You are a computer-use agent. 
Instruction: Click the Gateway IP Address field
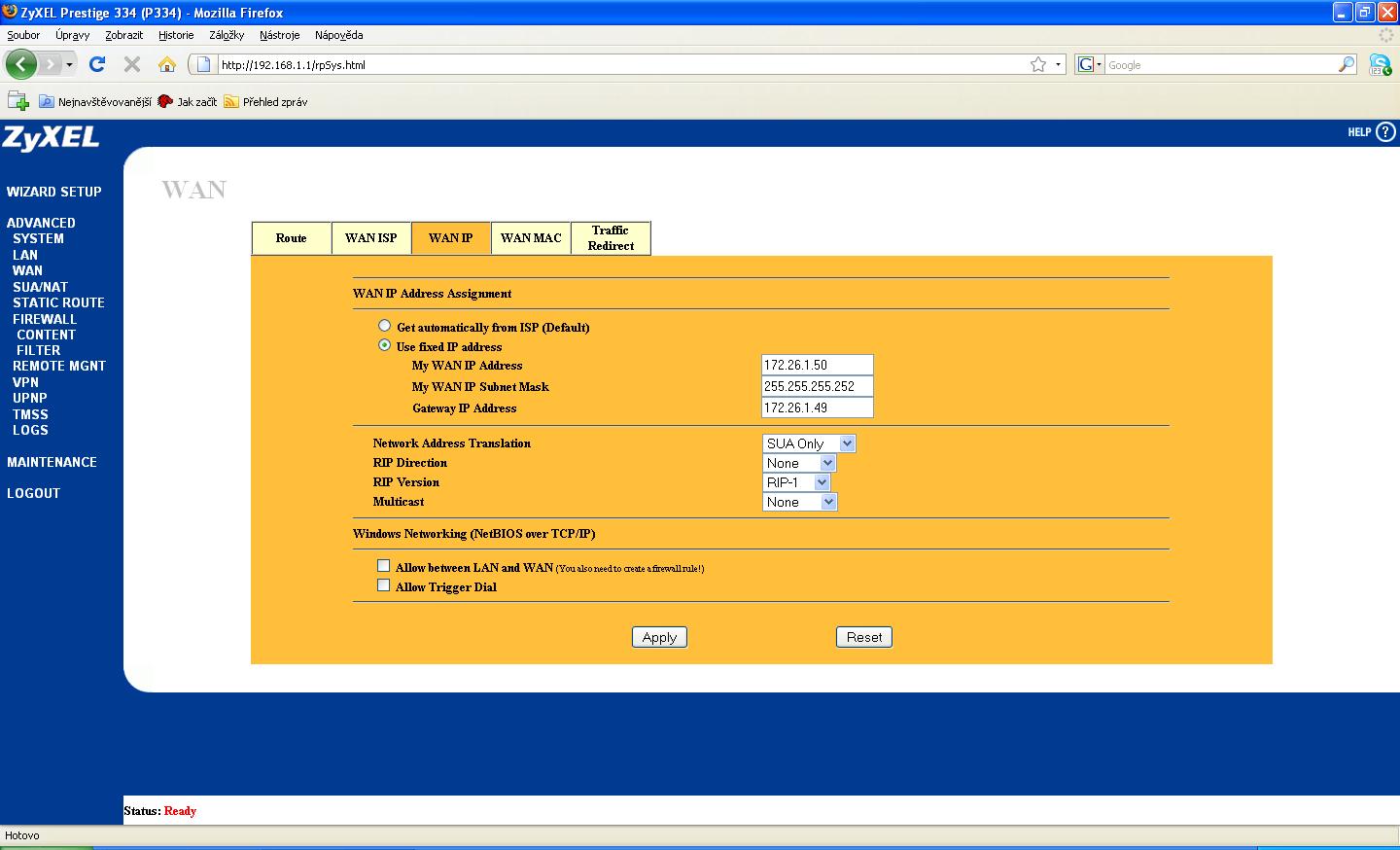[x=817, y=407]
